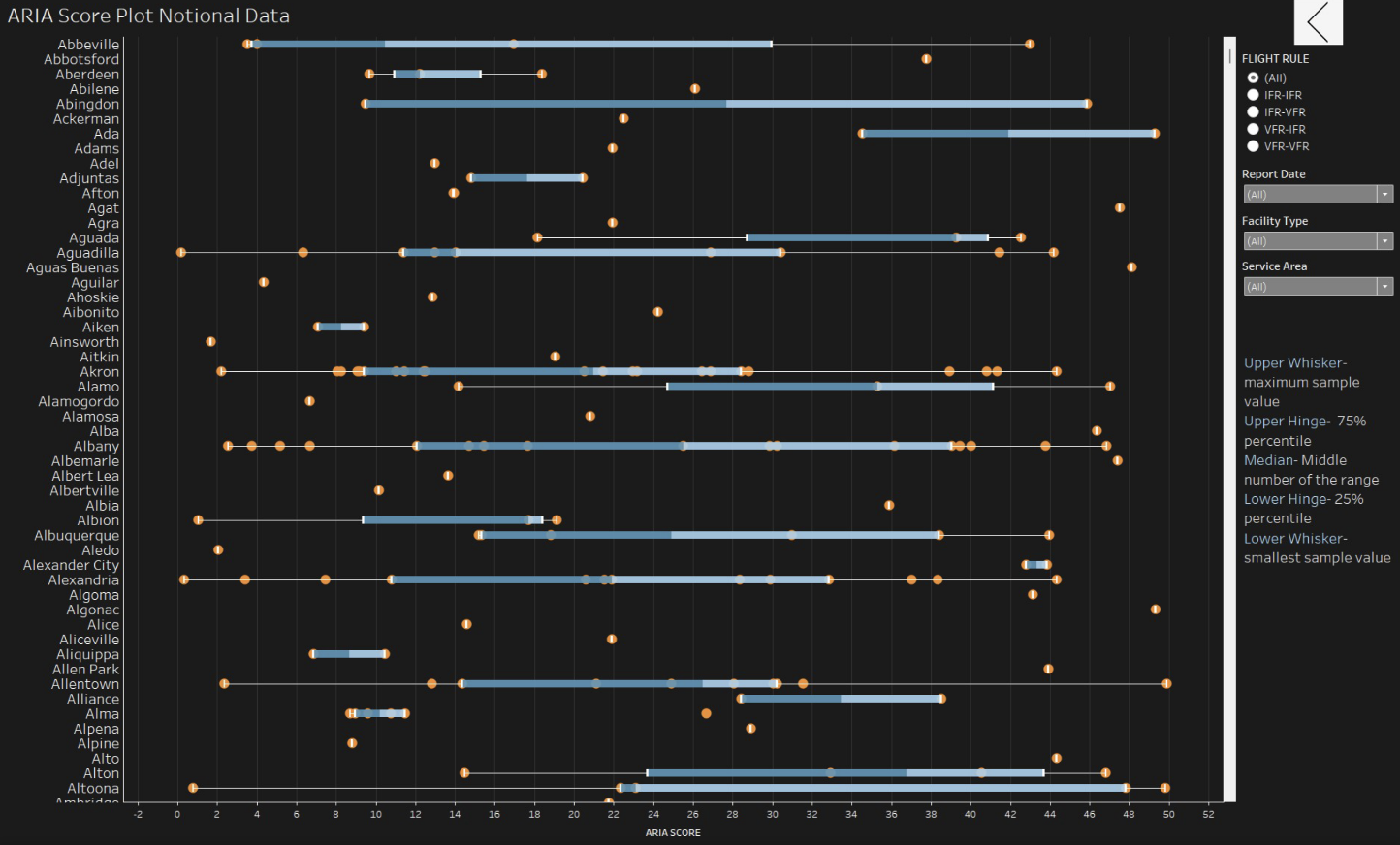Select the Aguas Buenas data point
This screenshot has height=845, width=1400.
tap(1131, 267)
